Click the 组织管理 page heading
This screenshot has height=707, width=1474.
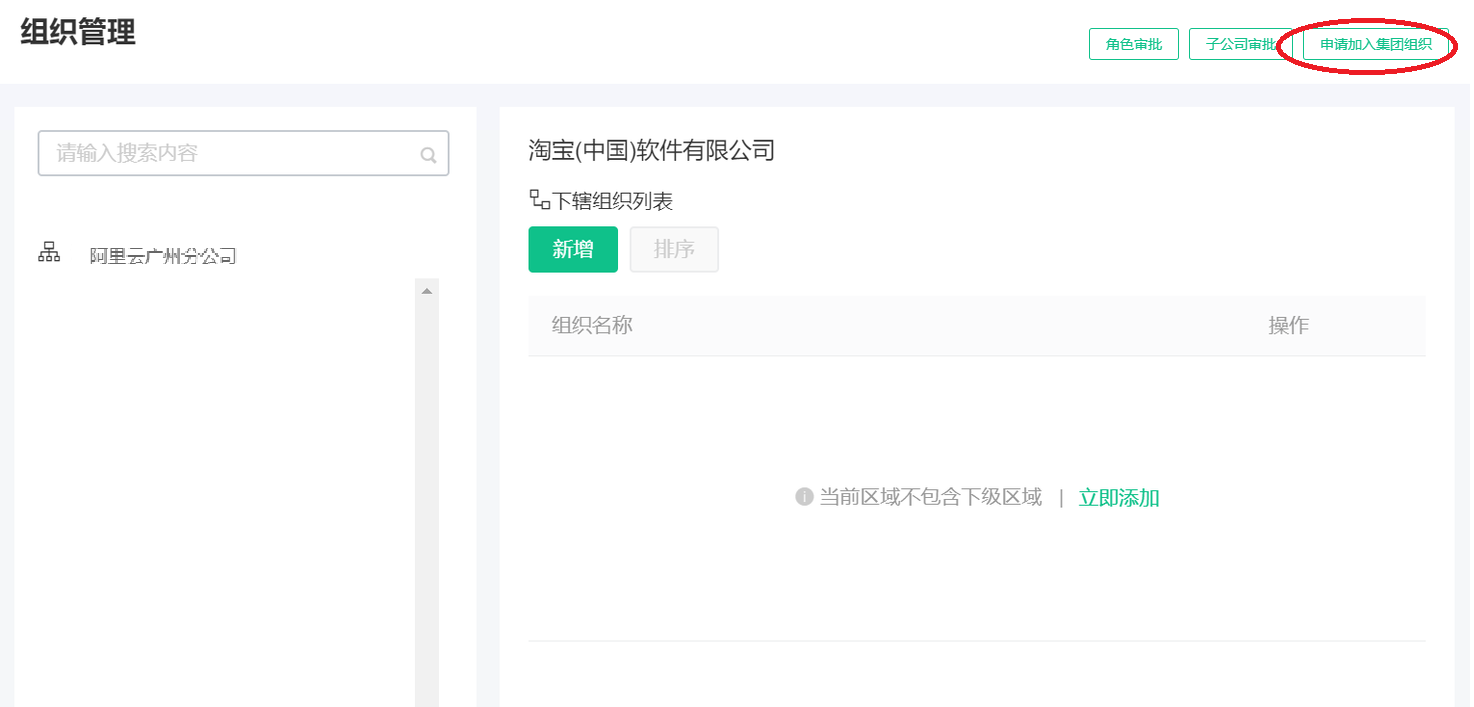pyautogui.click(x=78, y=32)
